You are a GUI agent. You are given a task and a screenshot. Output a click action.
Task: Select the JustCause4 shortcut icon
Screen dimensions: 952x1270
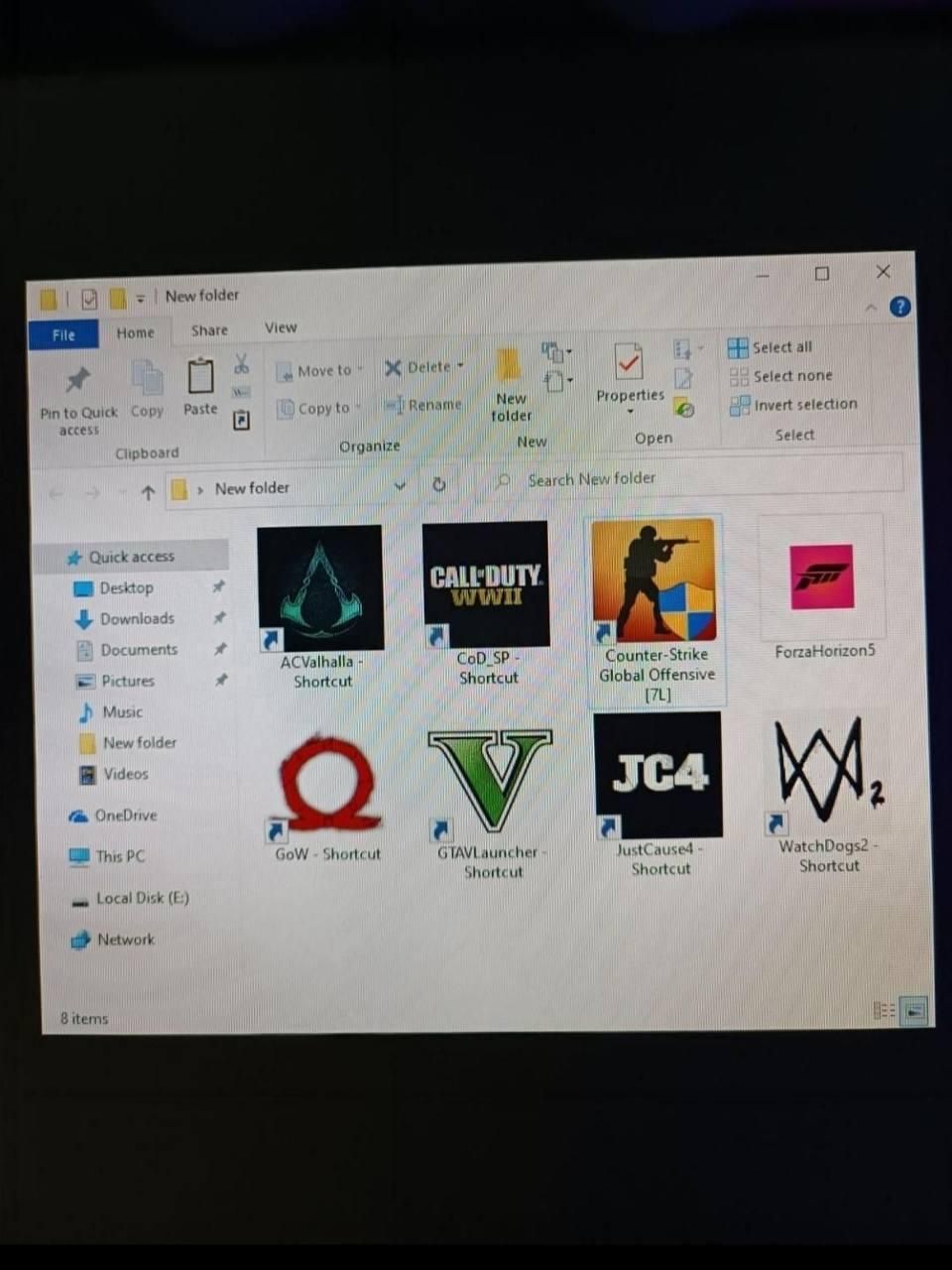click(x=658, y=776)
